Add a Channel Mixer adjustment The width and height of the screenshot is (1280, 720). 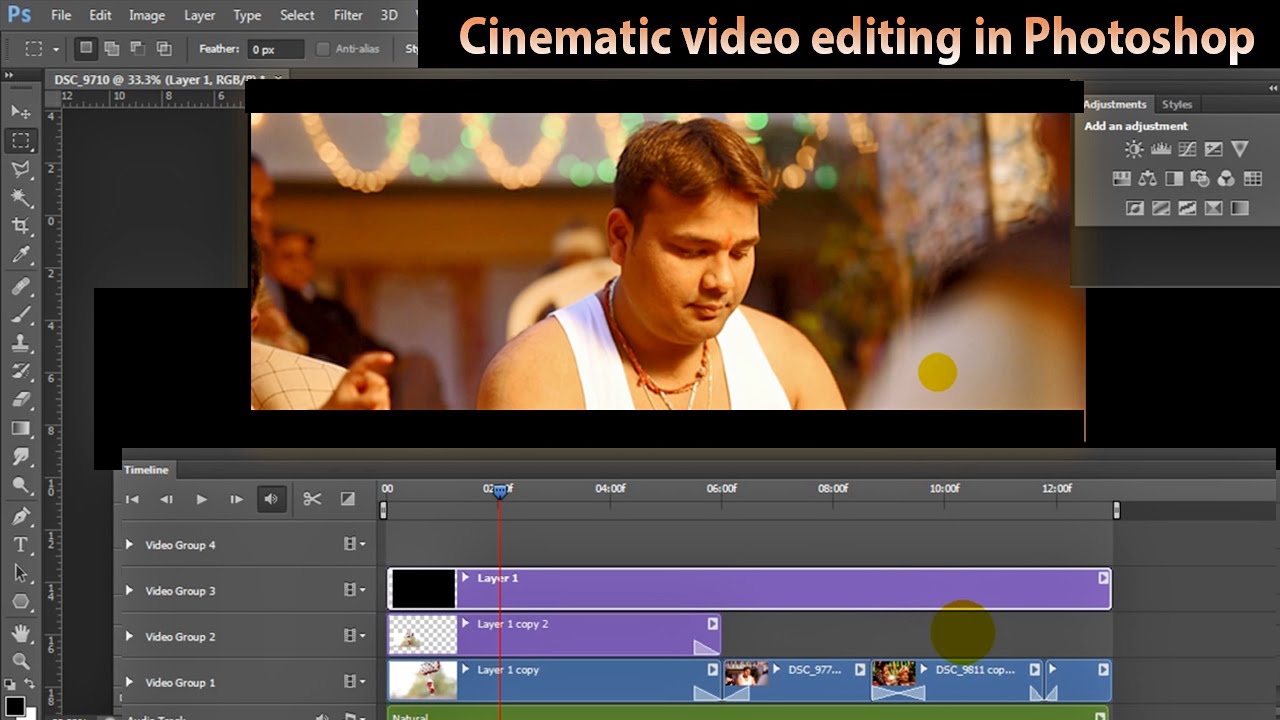pyautogui.click(x=1226, y=179)
